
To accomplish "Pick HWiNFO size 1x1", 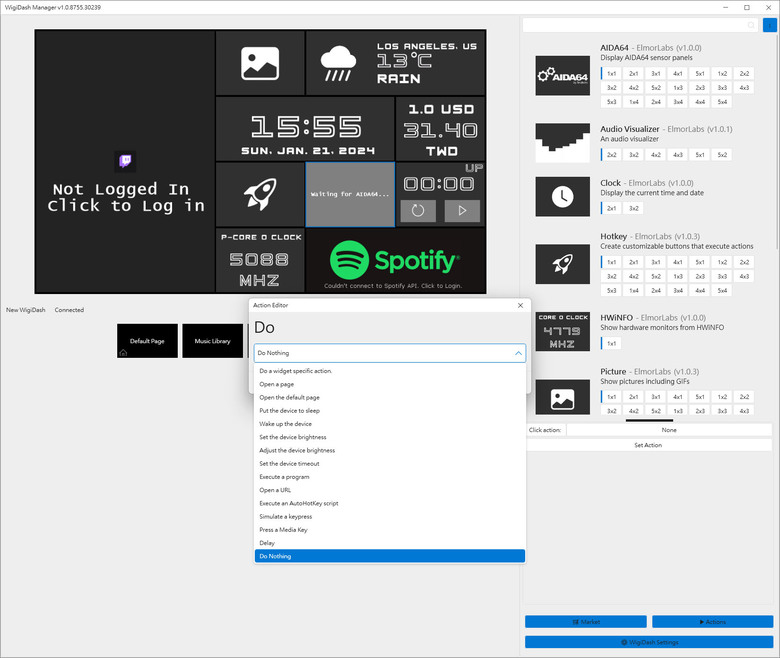I will (x=612, y=343).
